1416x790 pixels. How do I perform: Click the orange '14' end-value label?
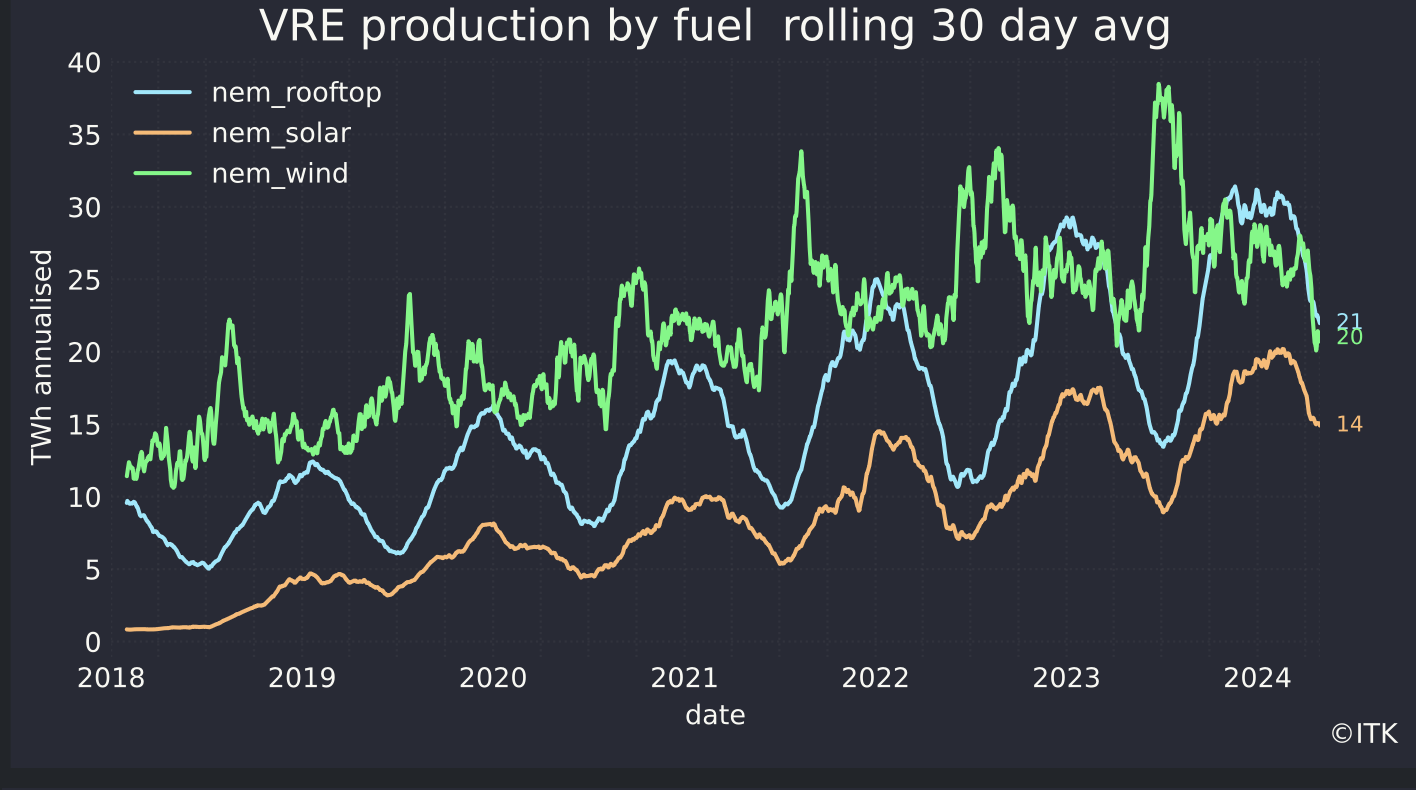[x=1349, y=425]
